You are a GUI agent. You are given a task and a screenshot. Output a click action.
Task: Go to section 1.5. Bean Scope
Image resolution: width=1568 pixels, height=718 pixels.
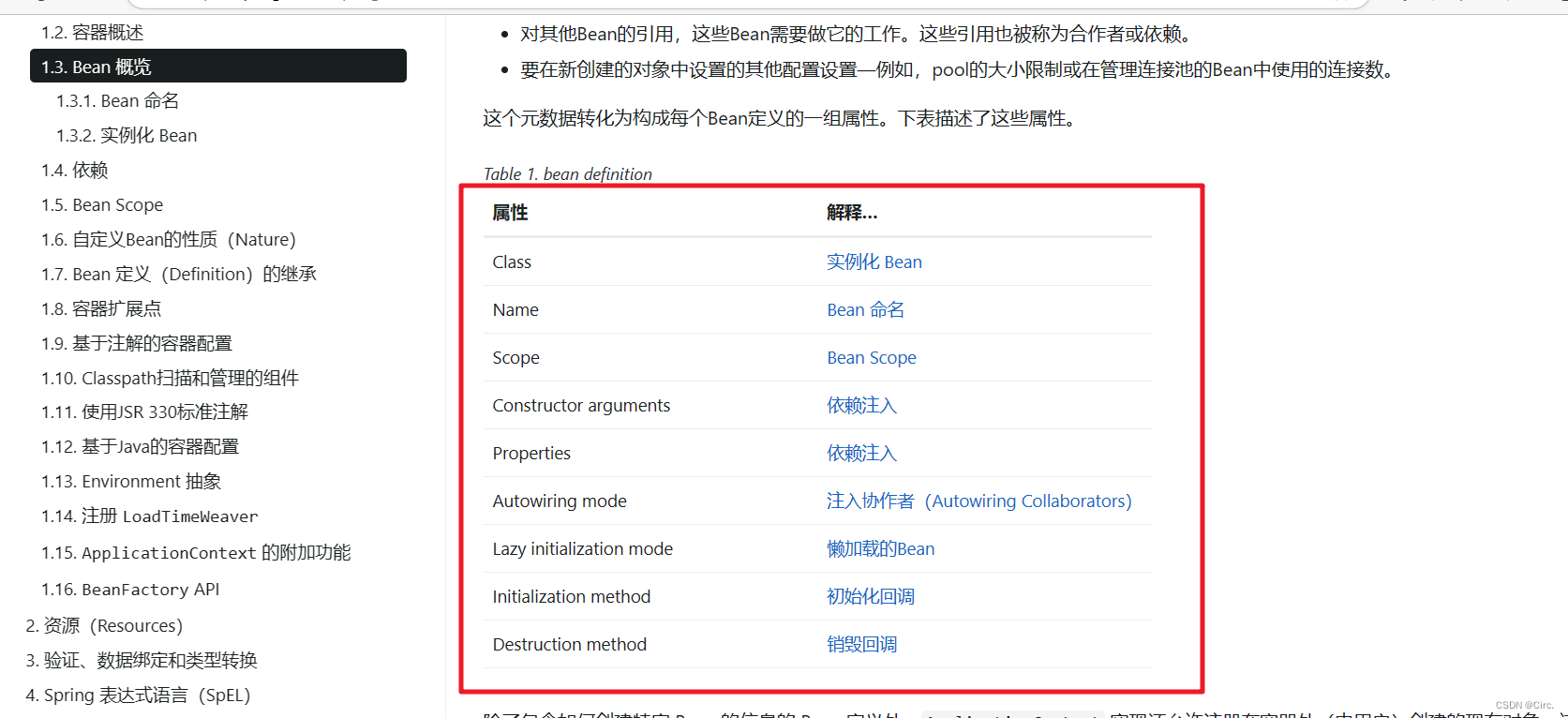point(102,205)
